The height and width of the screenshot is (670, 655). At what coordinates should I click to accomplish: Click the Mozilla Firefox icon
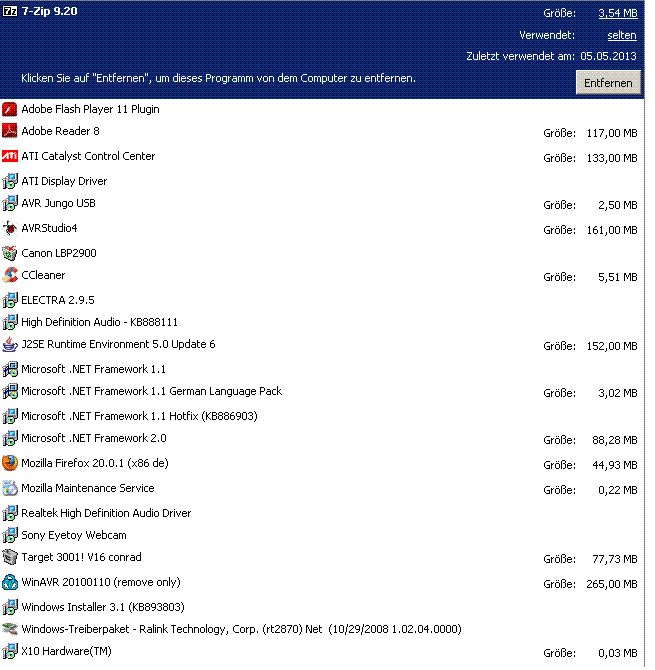coord(9,463)
